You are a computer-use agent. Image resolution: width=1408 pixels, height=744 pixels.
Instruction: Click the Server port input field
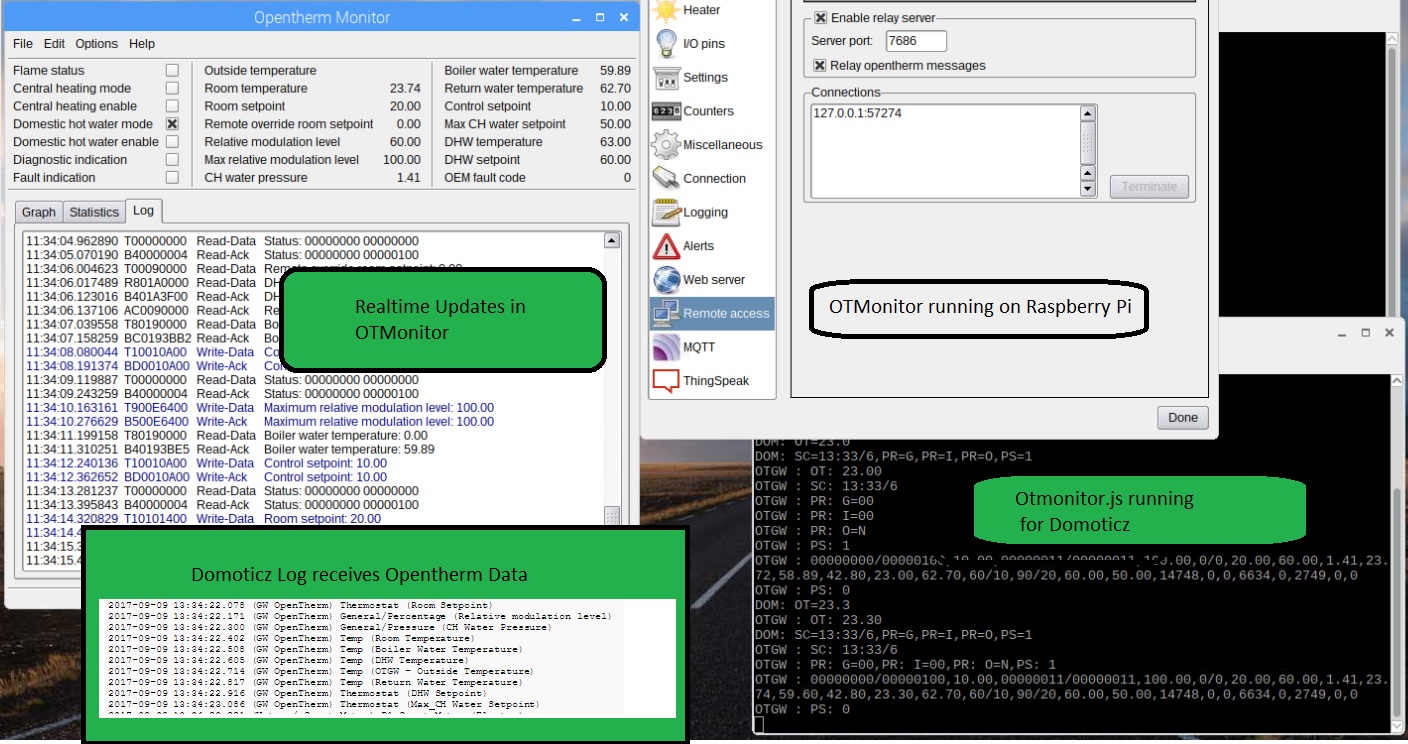[x=916, y=41]
